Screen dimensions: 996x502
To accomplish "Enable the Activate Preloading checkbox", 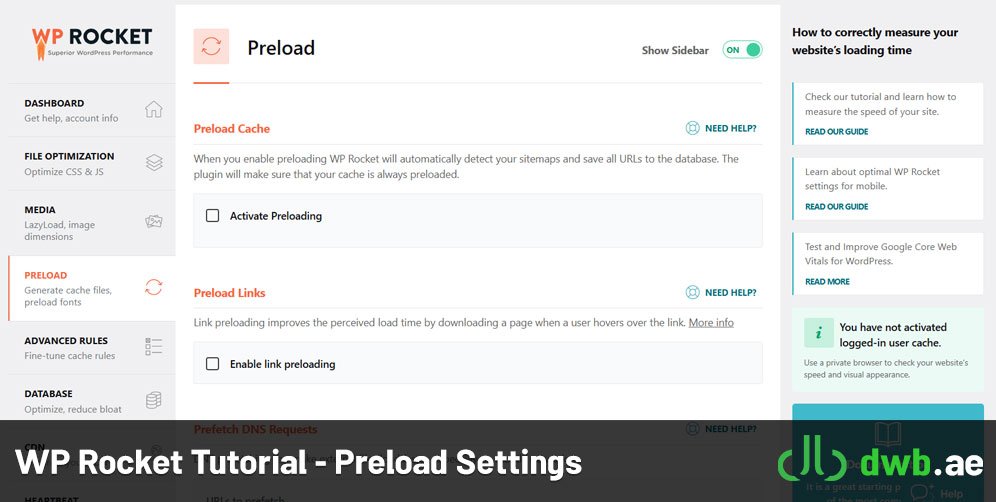I will pyautogui.click(x=212, y=215).
